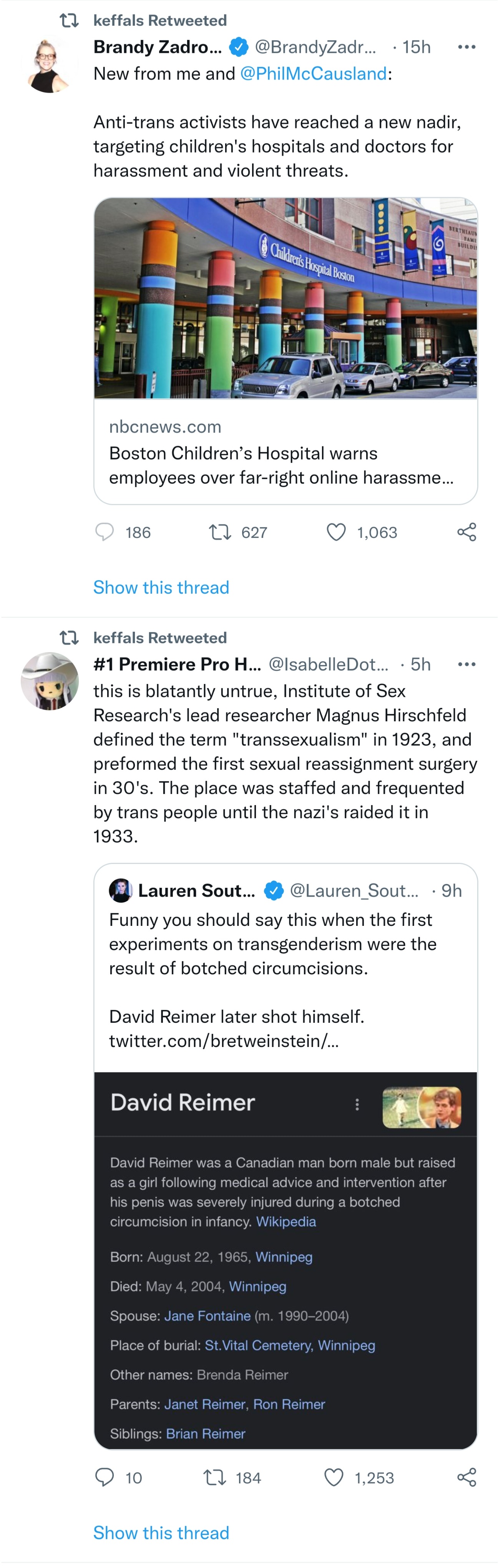498x1568 pixels.
Task: Show this thread under the NBC News tweet
Action: point(161,588)
